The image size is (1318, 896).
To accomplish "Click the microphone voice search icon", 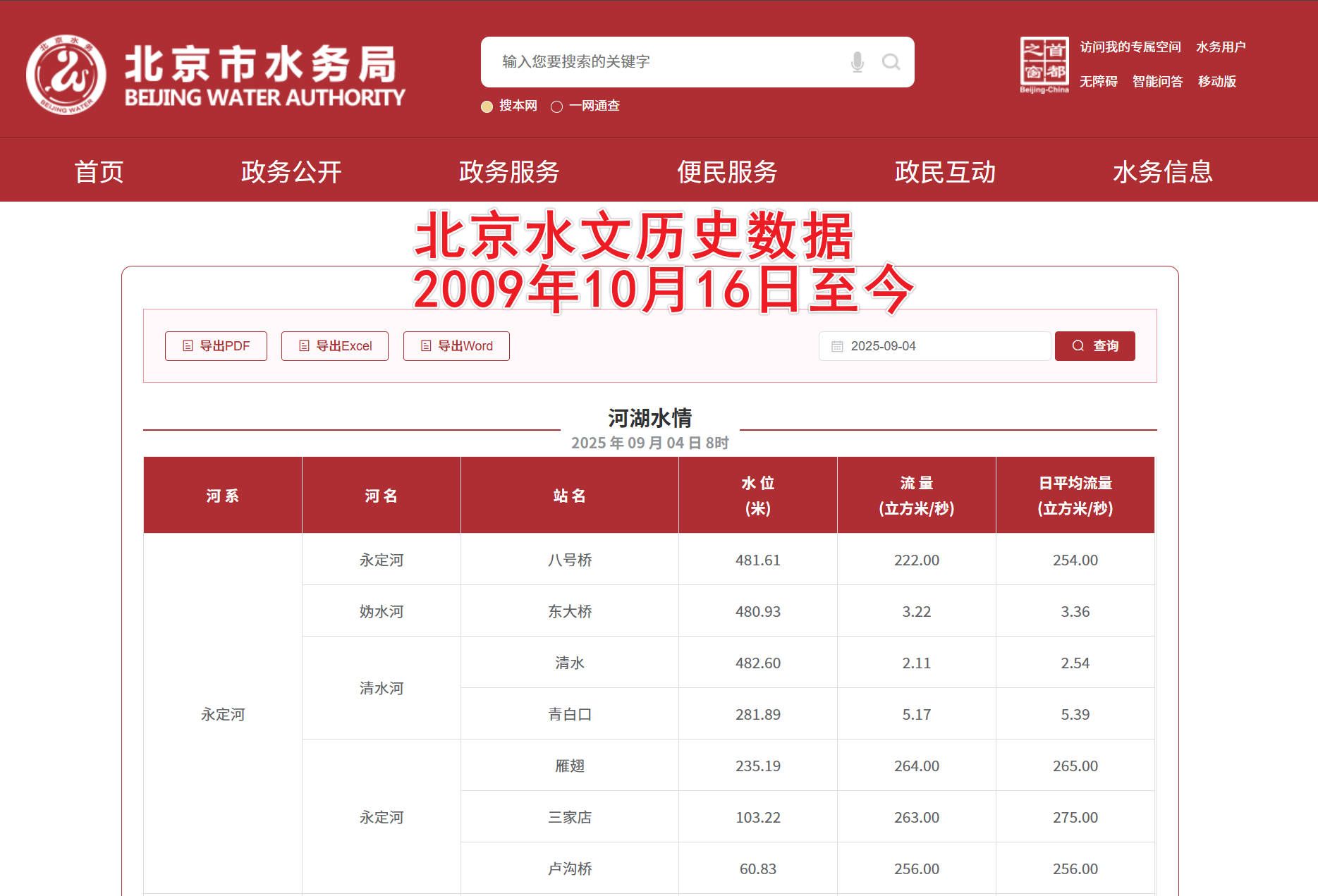I will click(x=858, y=61).
